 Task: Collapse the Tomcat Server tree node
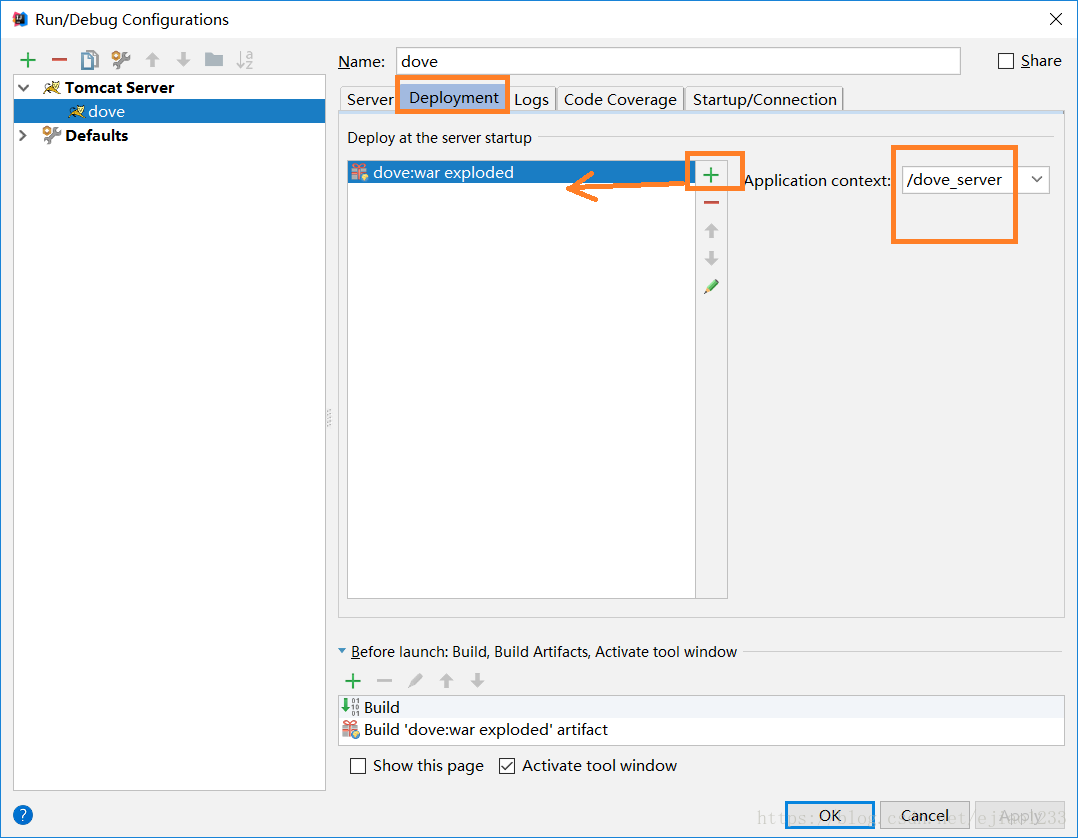(22, 87)
